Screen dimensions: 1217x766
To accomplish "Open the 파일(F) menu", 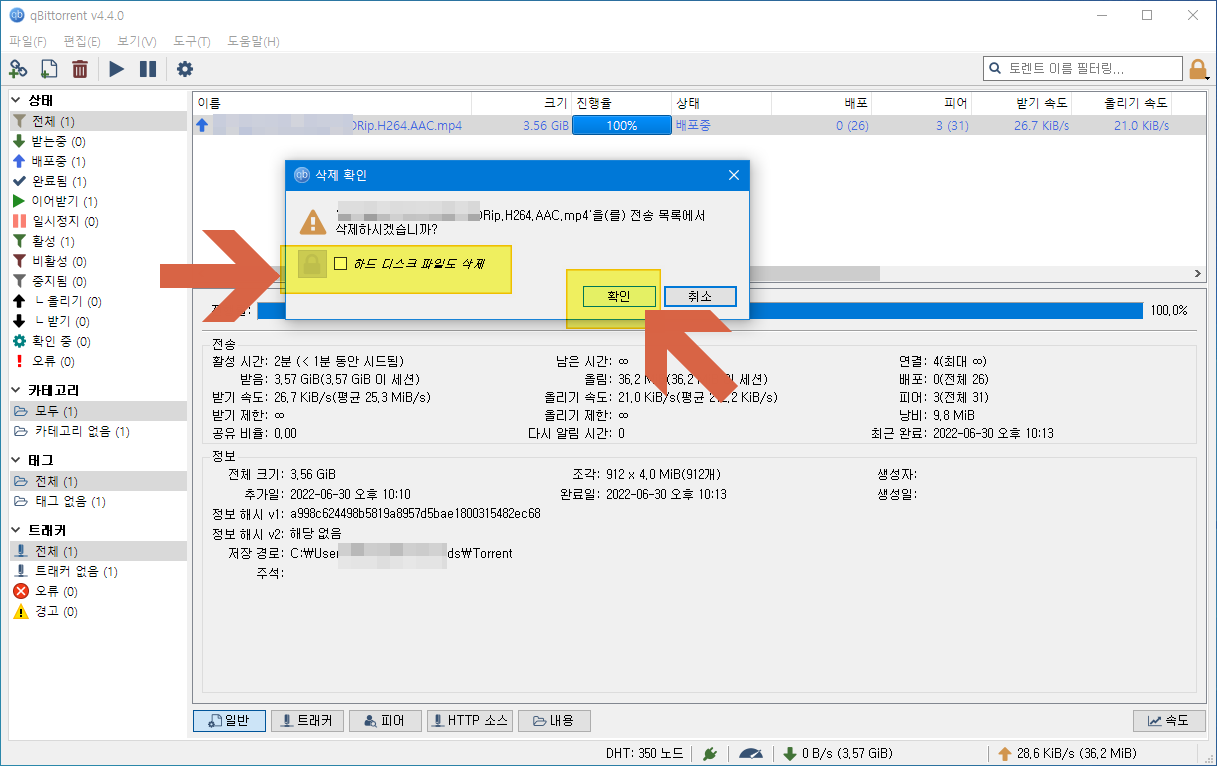I will click(x=28, y=41).
